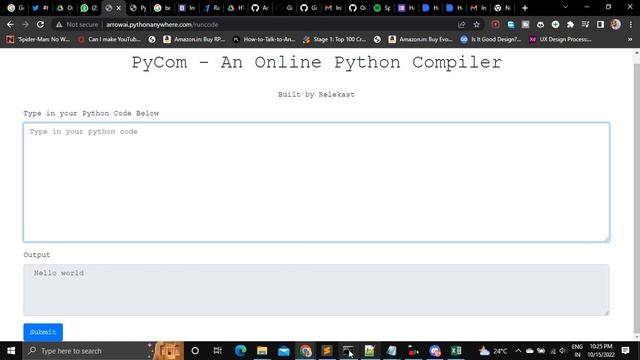
Task: Open the weather widget showing 24°C
Action: pos(493,351)
